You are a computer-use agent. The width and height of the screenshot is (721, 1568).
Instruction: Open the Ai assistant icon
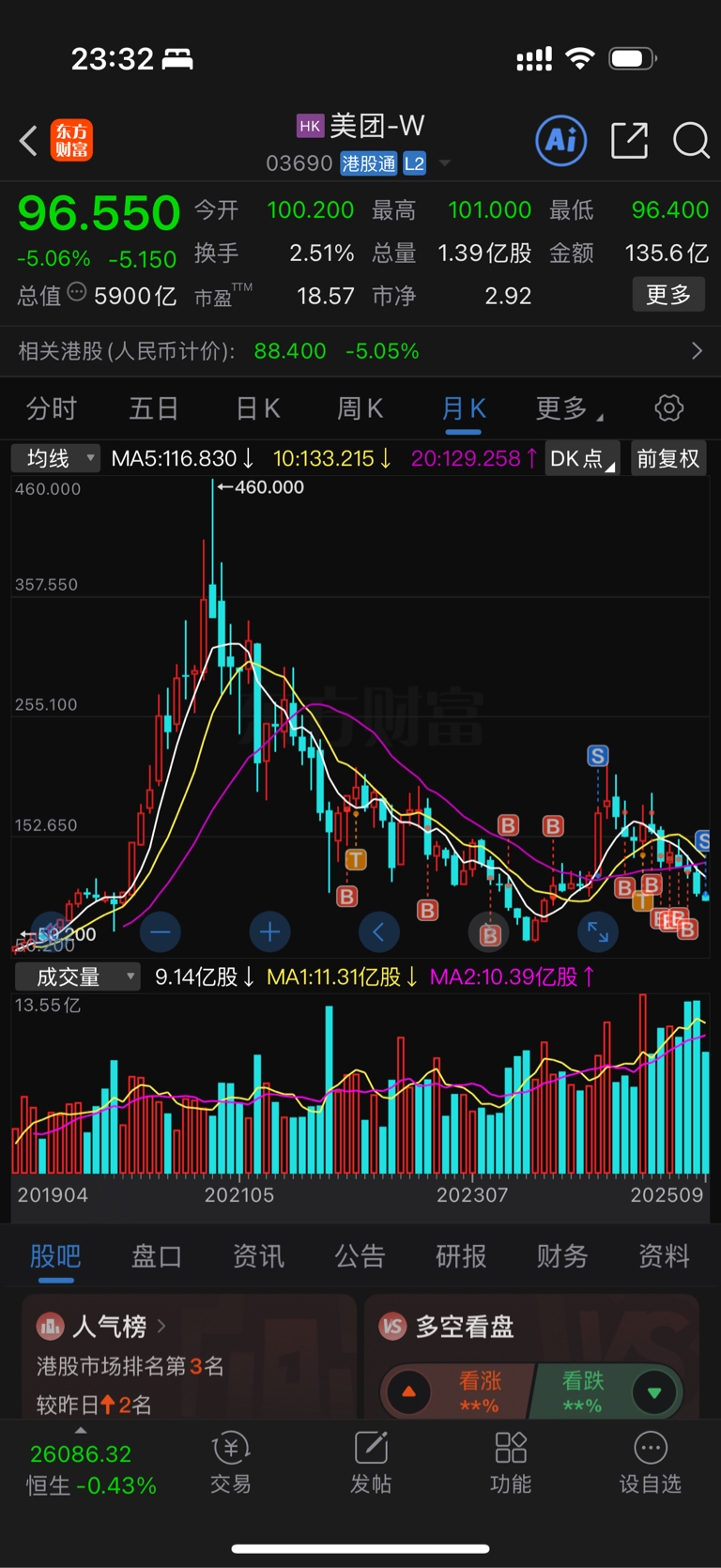(x=561, y=141)
